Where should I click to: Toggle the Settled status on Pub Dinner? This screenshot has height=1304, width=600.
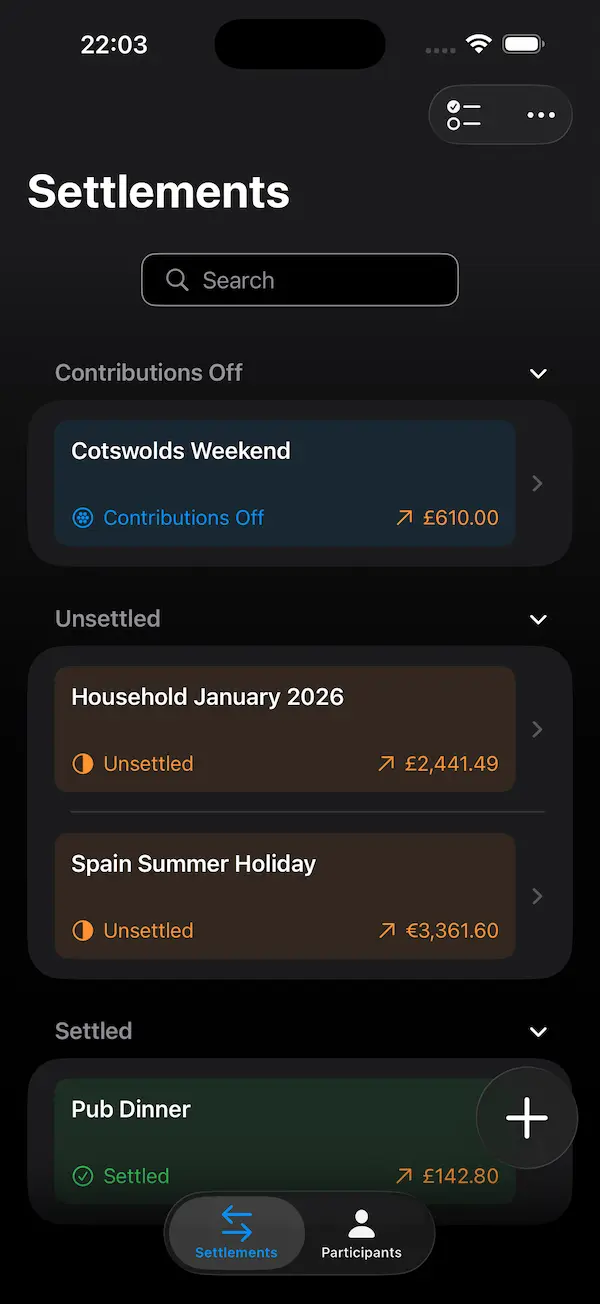tap(120, 1176)
